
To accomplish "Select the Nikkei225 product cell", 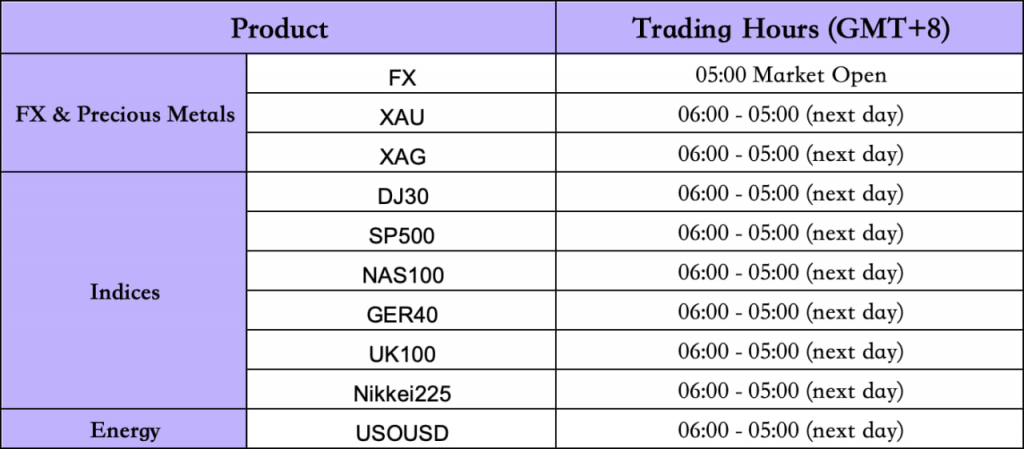I will pos(402,392).
